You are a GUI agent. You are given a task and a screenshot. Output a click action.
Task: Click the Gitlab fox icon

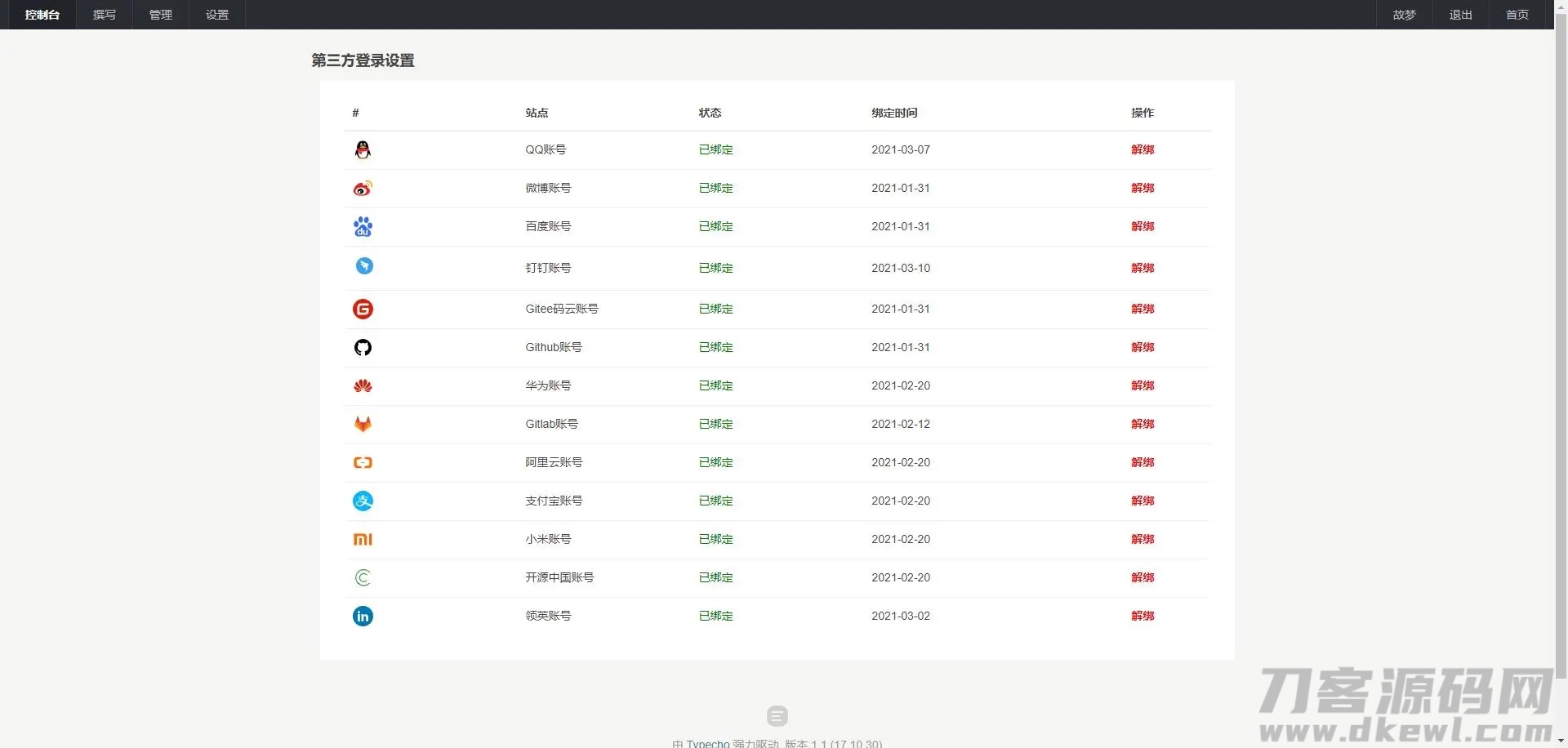(x=363, y=424)
